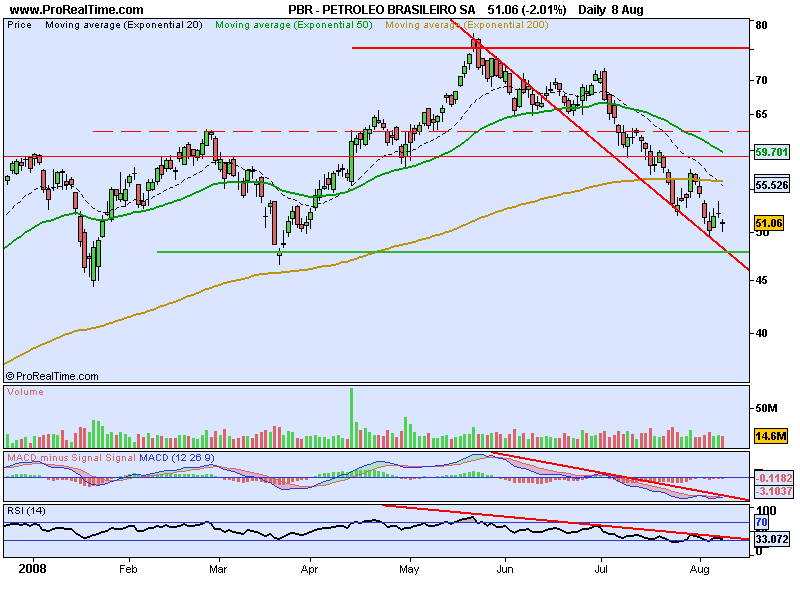Click the RSI 100 axis label

click(x=766, y=511)
